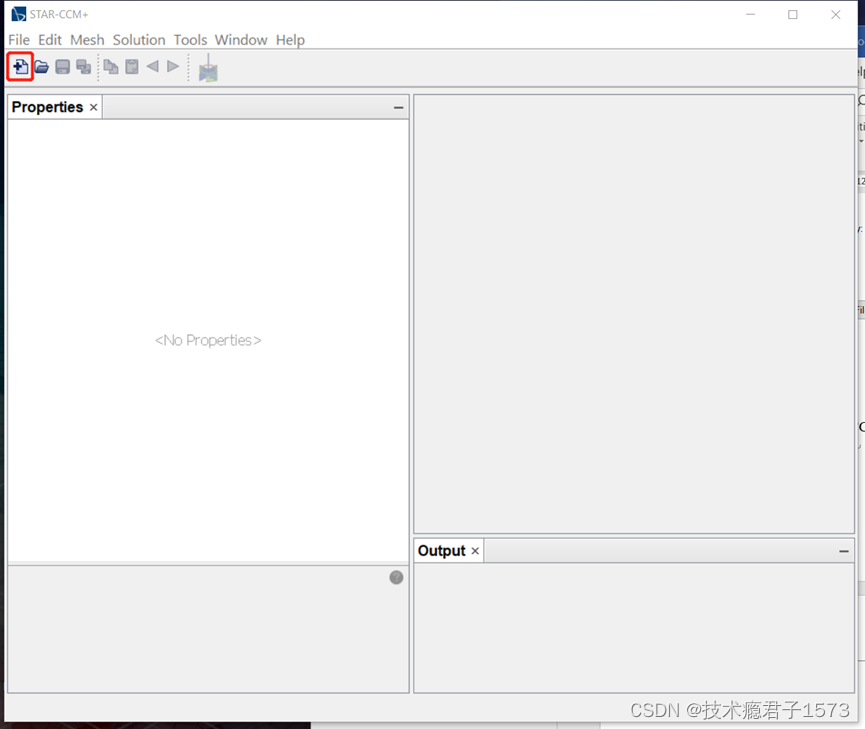The width and height of the screenshot is (865, 729).
Task: Click the New Simulation toolbar icon
Action: (x=20, y=67)
